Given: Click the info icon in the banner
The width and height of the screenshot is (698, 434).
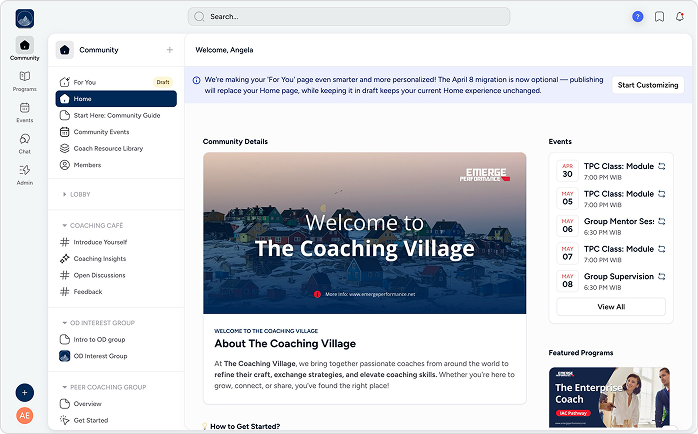Looking at the screenshot, I should pos(196,80).
